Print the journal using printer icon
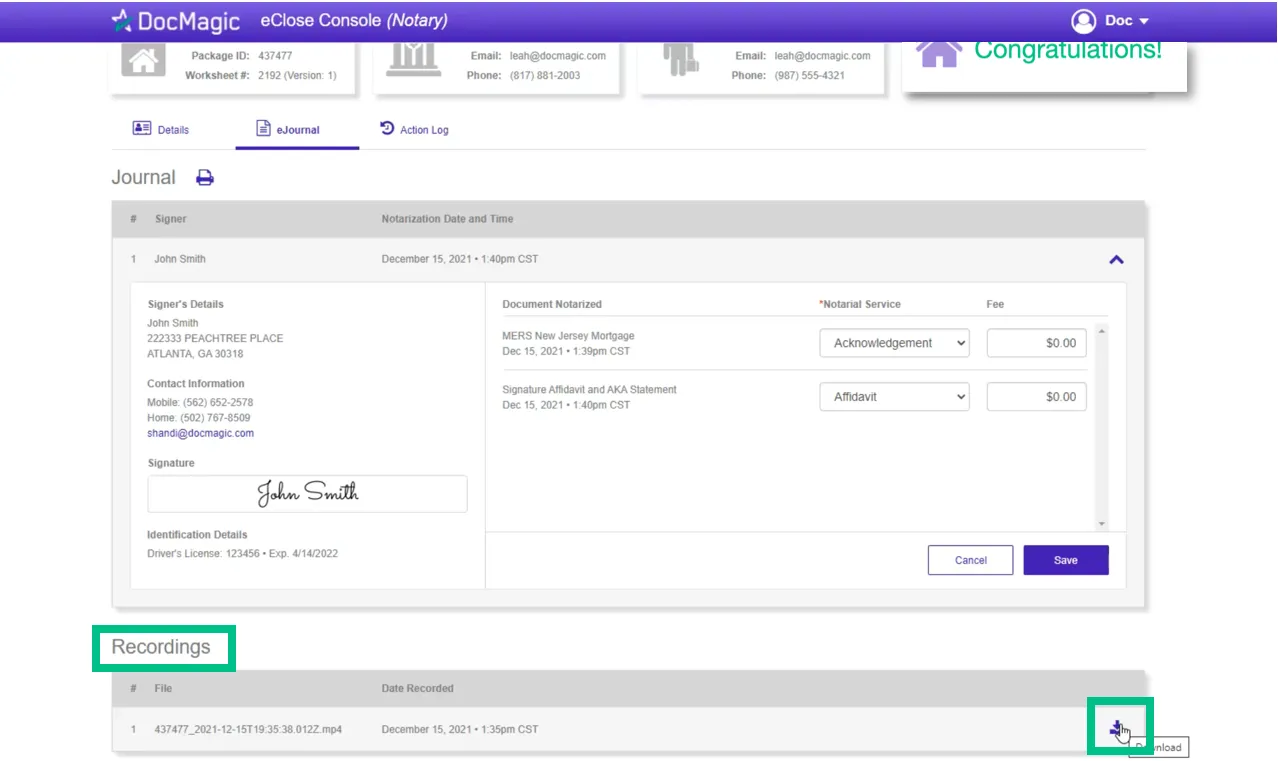The height and width of the screenshot is (761, 1278). click(x=205, y=178)
